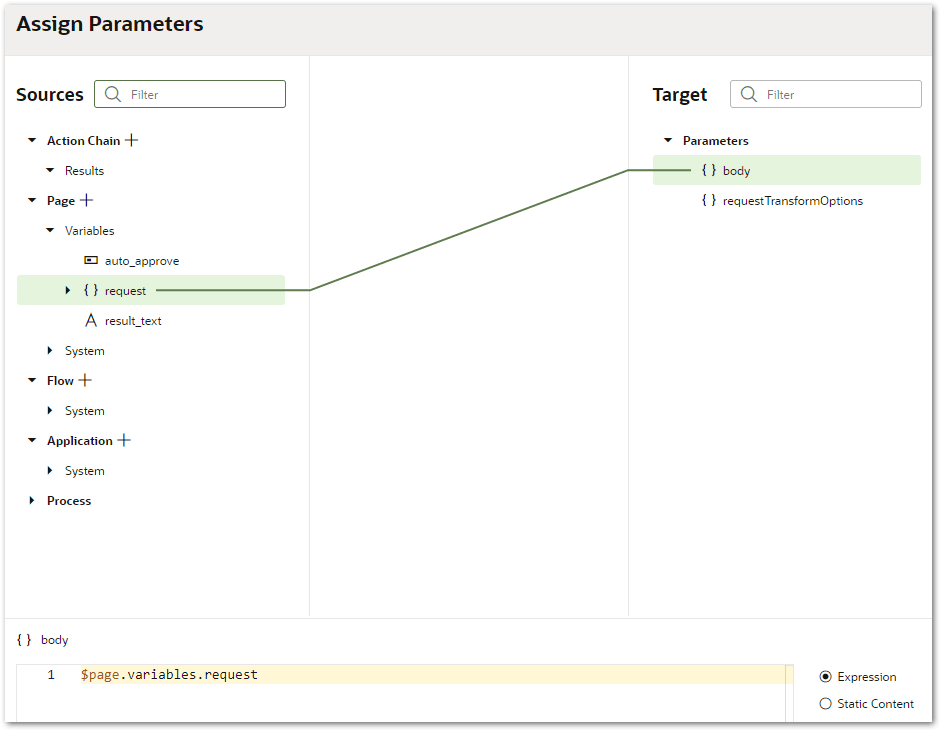Expand the Process tree section
This screenshot has height=731, width=941.
tap(31, 500)
